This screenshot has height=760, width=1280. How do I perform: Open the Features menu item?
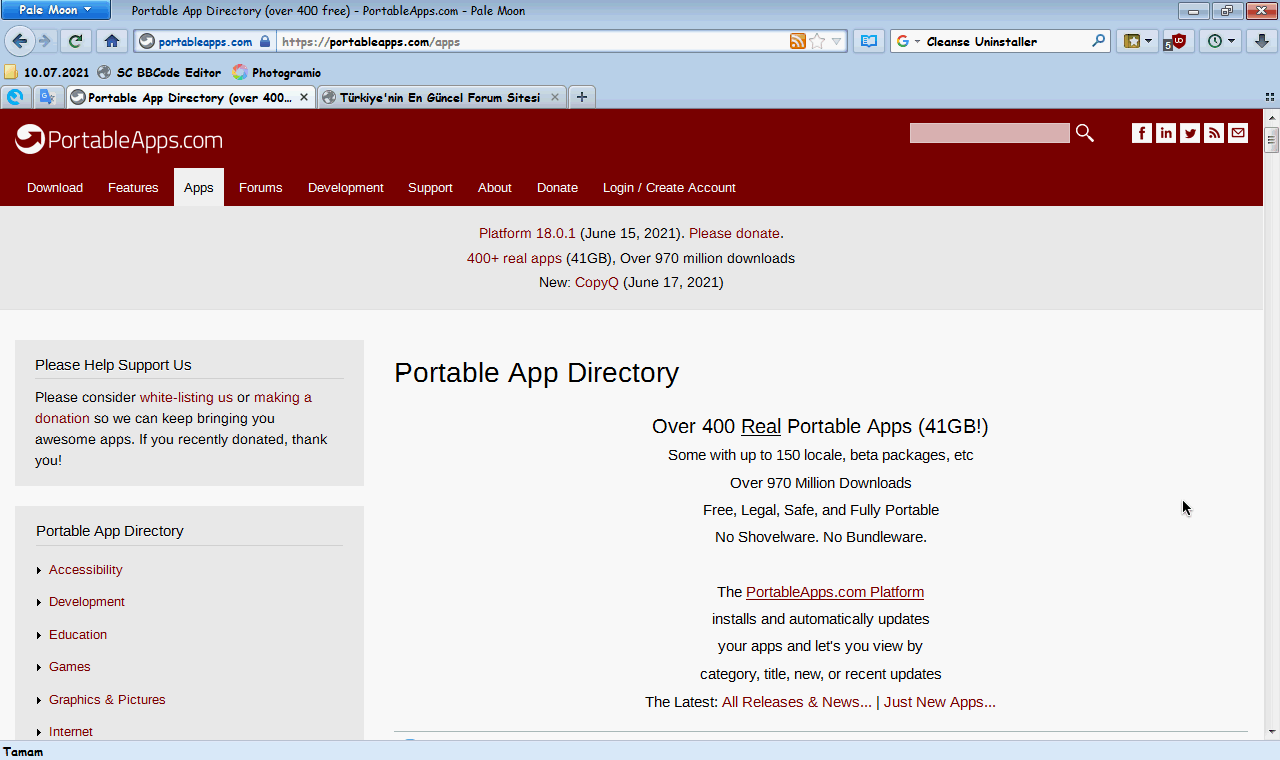pos(133,188)
